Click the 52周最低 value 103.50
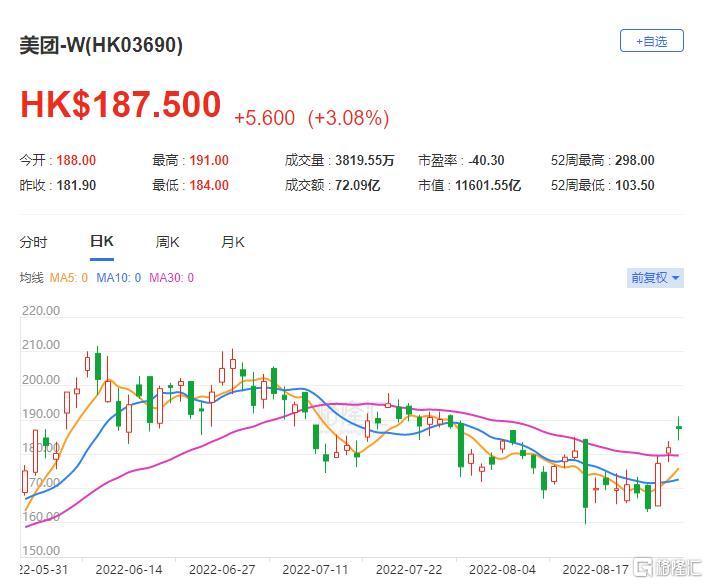Screen dimensions: 708x584 [x=634, y=185]
